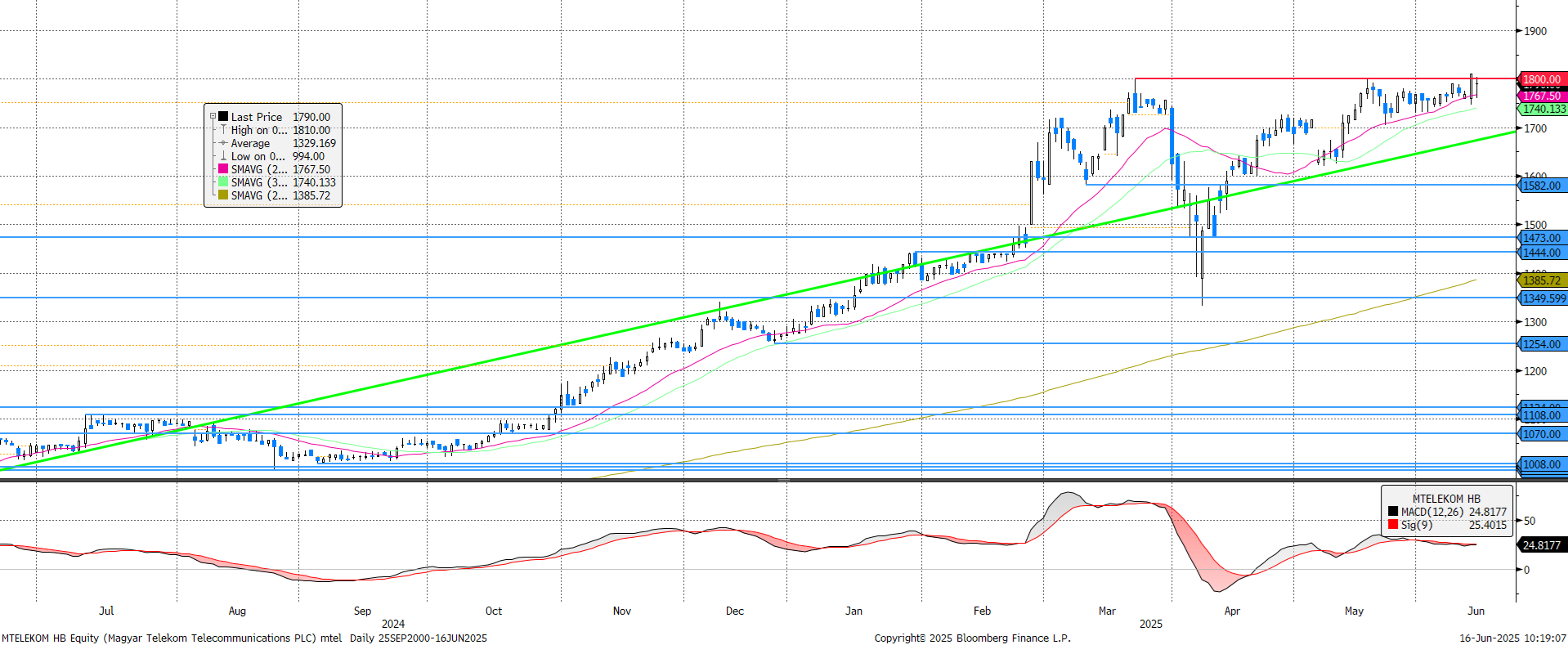Select the pink SMAVG swatch in legend
The width and height of the screenshot is (1568, 645).
point(223,169)
